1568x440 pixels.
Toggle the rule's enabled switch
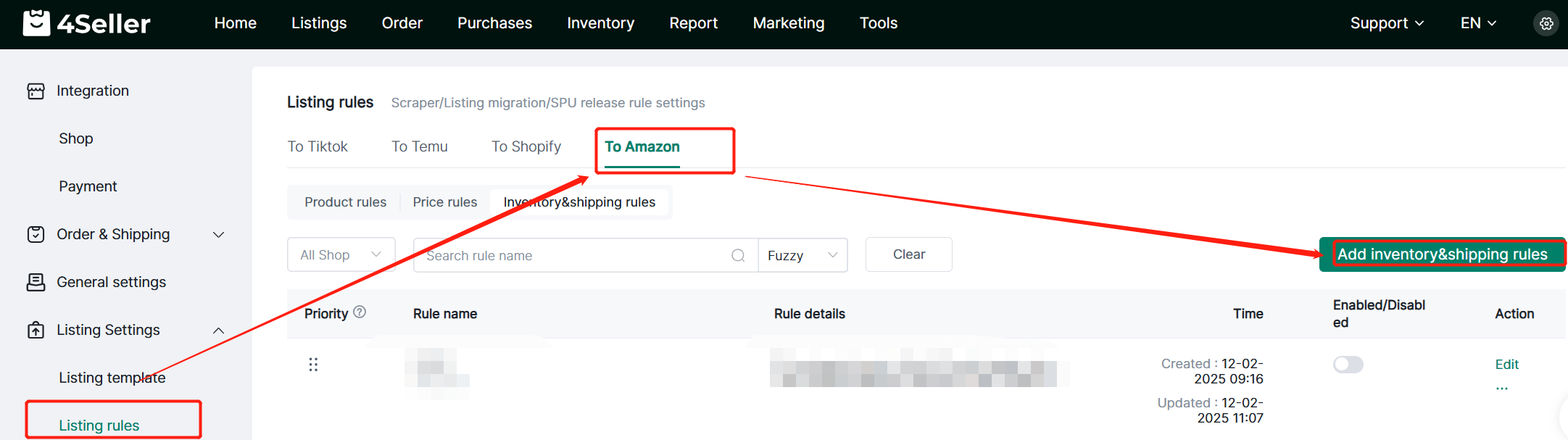tap(1348, 364)
